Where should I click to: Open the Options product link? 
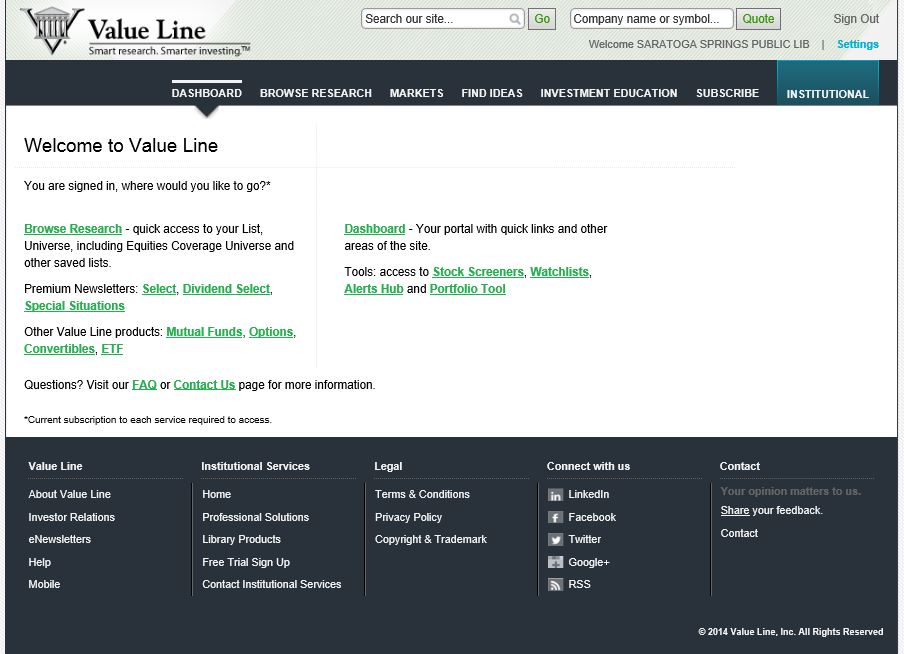pos(271,332)
